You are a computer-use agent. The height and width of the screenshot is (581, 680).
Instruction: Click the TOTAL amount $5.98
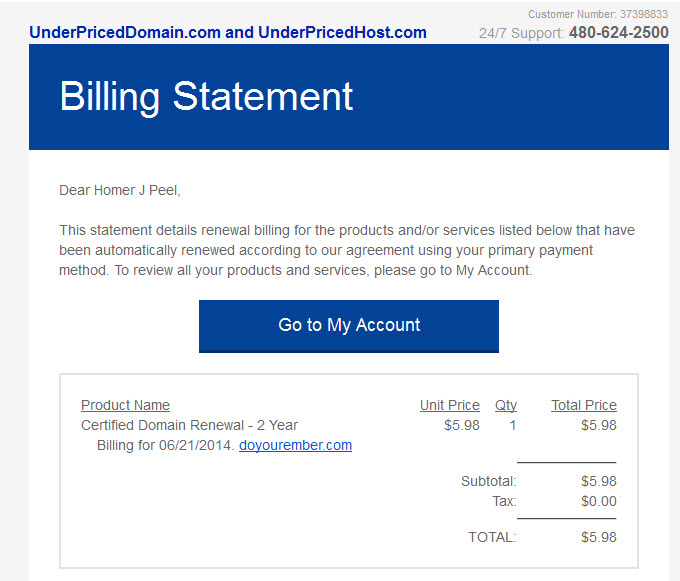[598, 537]
